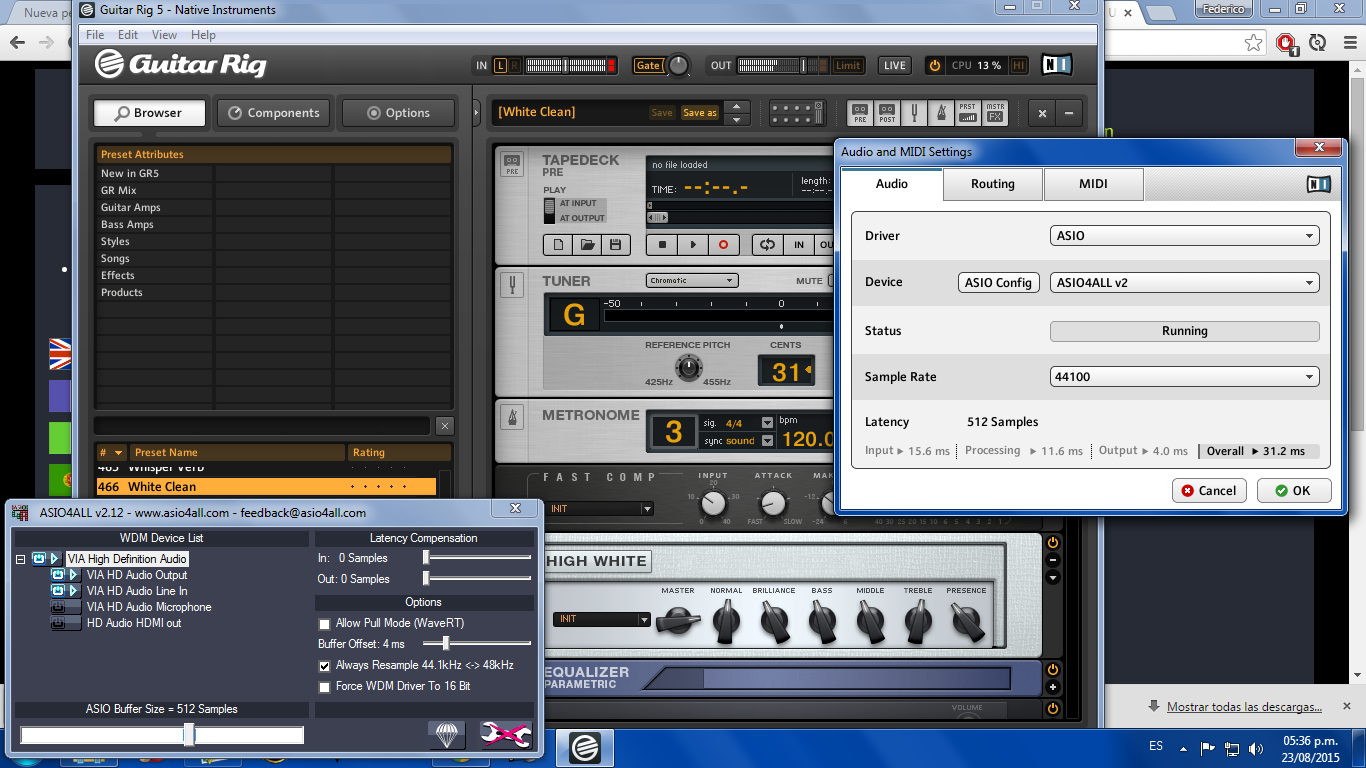Toggle VIA HD Audio Output device power
Viewport: 1366px width, 768px height.
pyautogui.click(x=58, y=575)
